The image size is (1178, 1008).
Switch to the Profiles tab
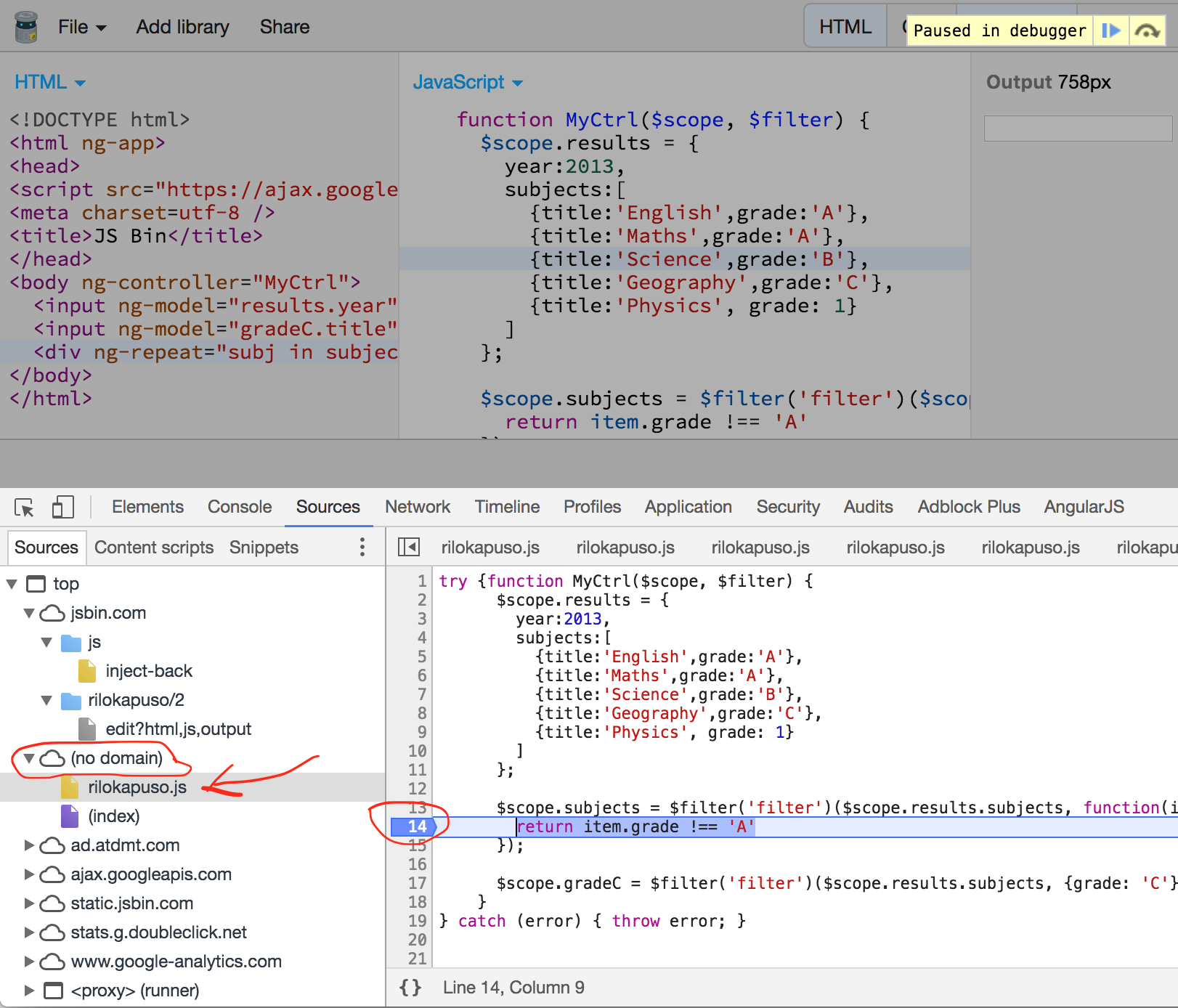point(592,507)
